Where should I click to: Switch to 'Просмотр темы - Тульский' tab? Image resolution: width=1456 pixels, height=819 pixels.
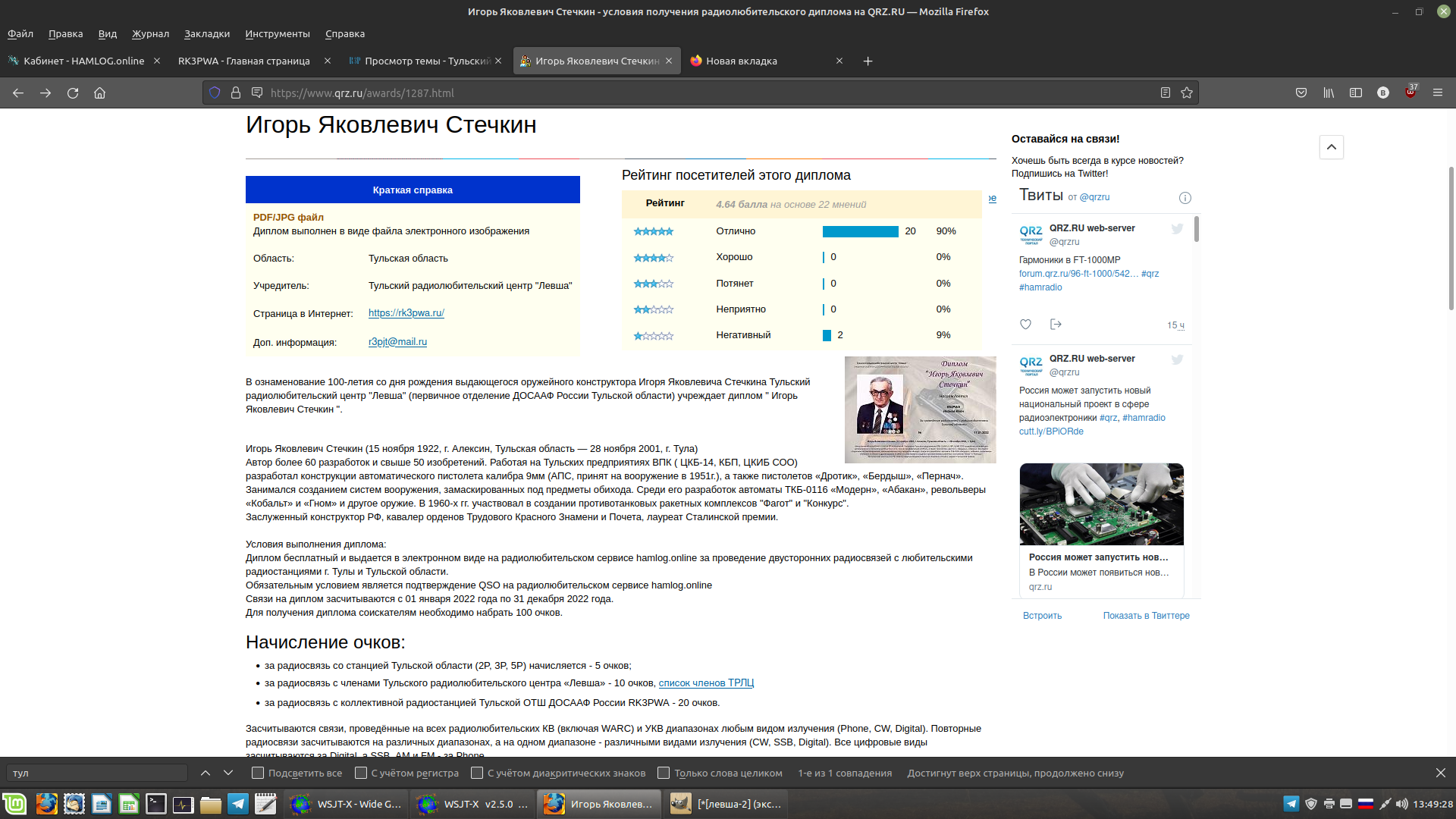(427, 61)
